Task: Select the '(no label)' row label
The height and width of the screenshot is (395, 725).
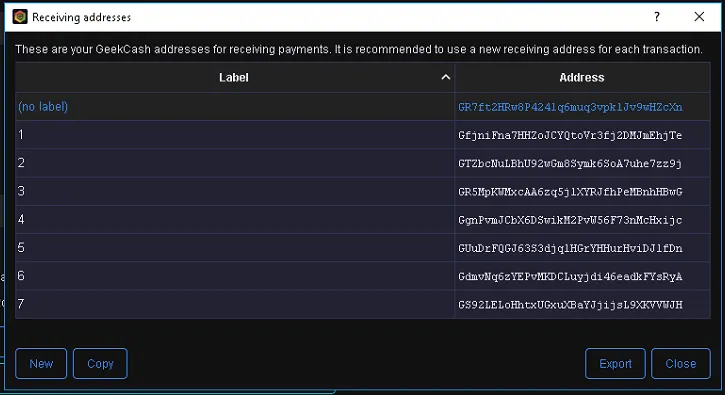Action: pyautogui.click(x=43, y=107)
